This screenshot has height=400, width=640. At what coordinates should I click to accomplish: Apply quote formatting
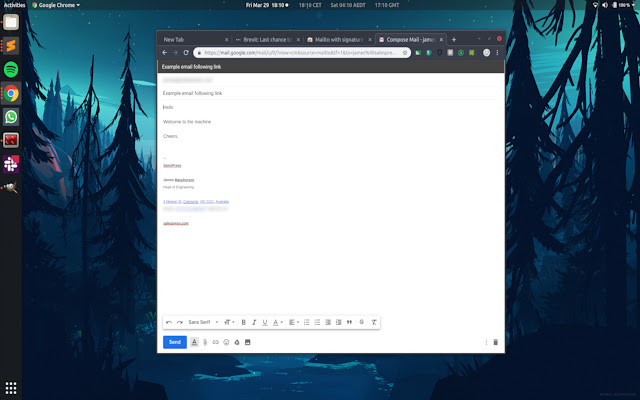point(349,322)
